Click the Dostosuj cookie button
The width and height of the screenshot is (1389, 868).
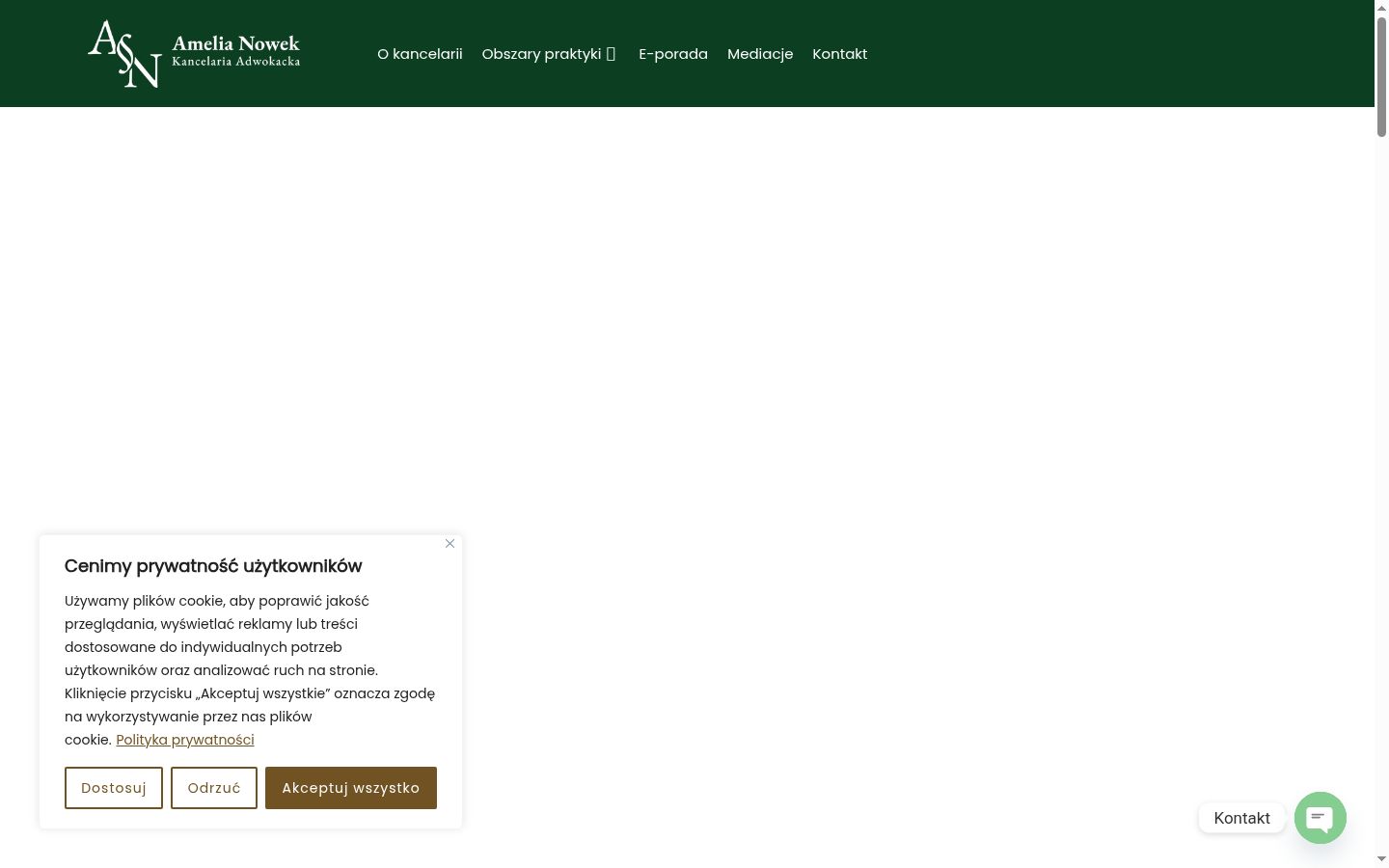[x=114, y=788]
